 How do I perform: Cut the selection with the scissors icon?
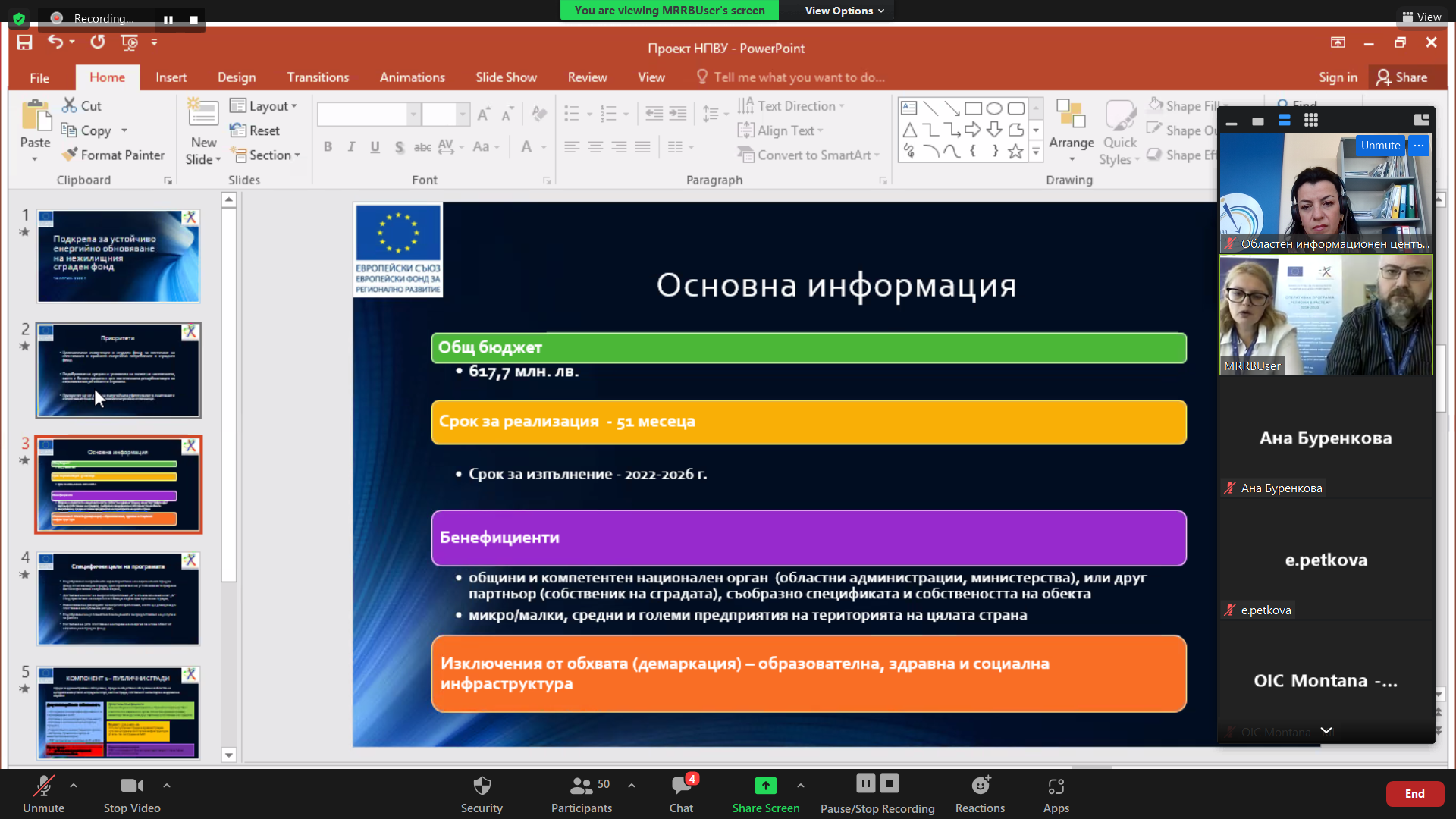pyautogui.click(x=82, y=106)
